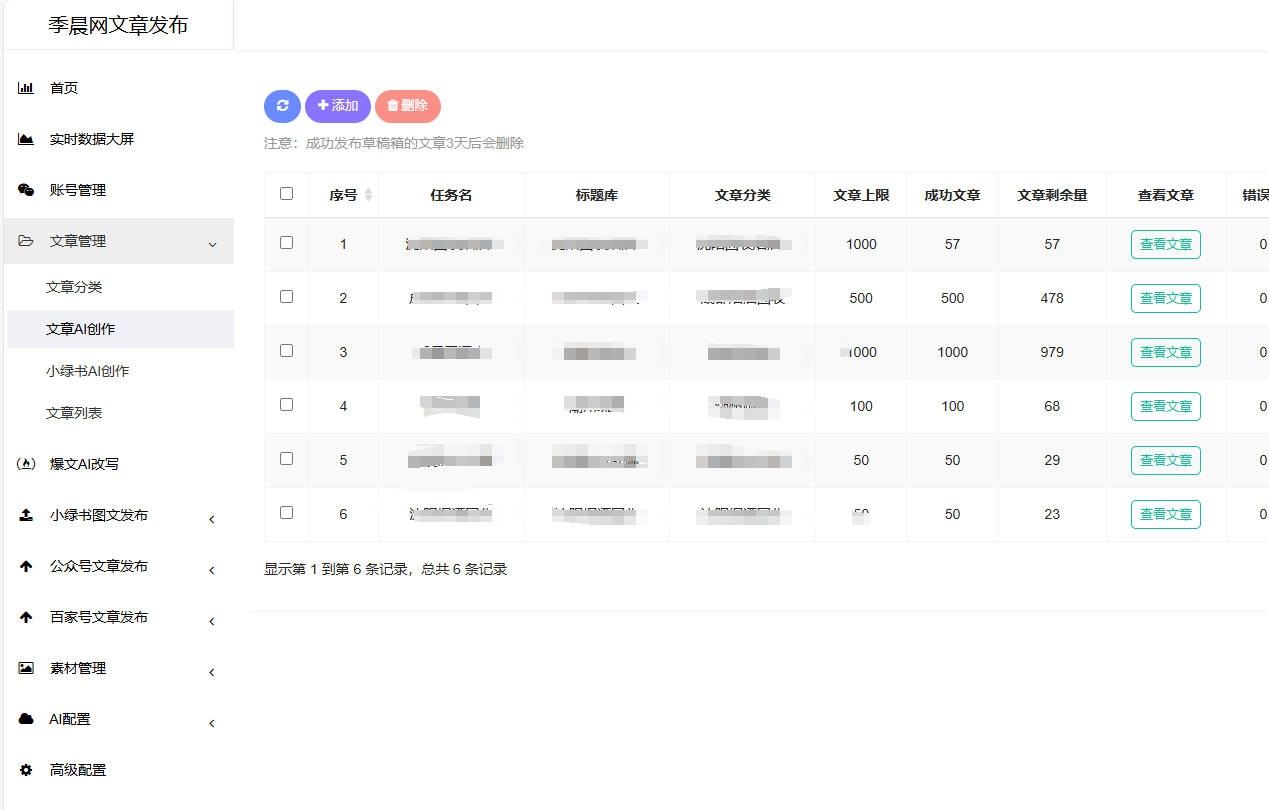Screen dimensions: 1269x810
Task: Collapse the 文章管理 menu section
Action: point(211,243)
